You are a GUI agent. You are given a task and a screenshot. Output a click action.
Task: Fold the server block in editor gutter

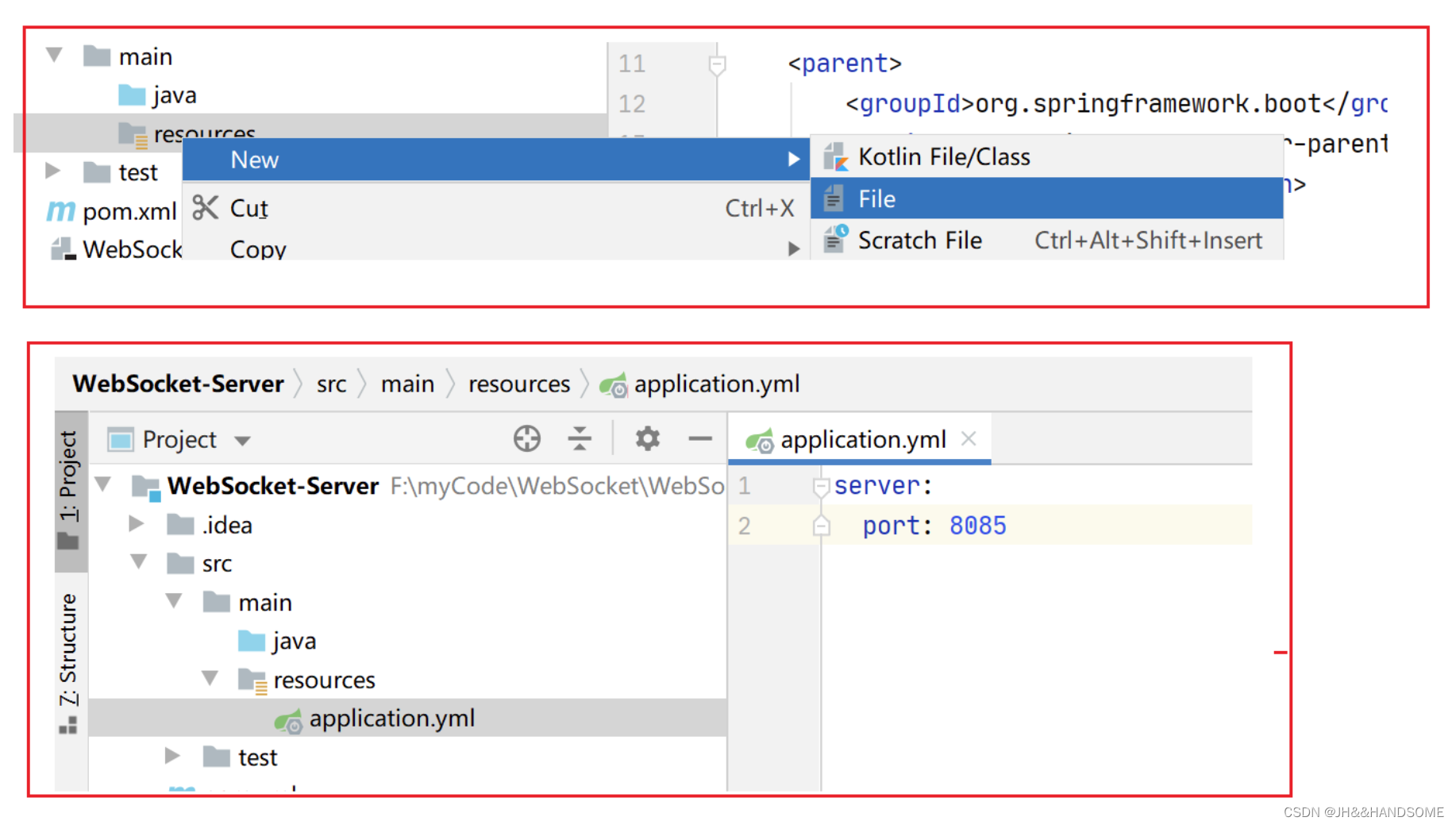point(821,486)
